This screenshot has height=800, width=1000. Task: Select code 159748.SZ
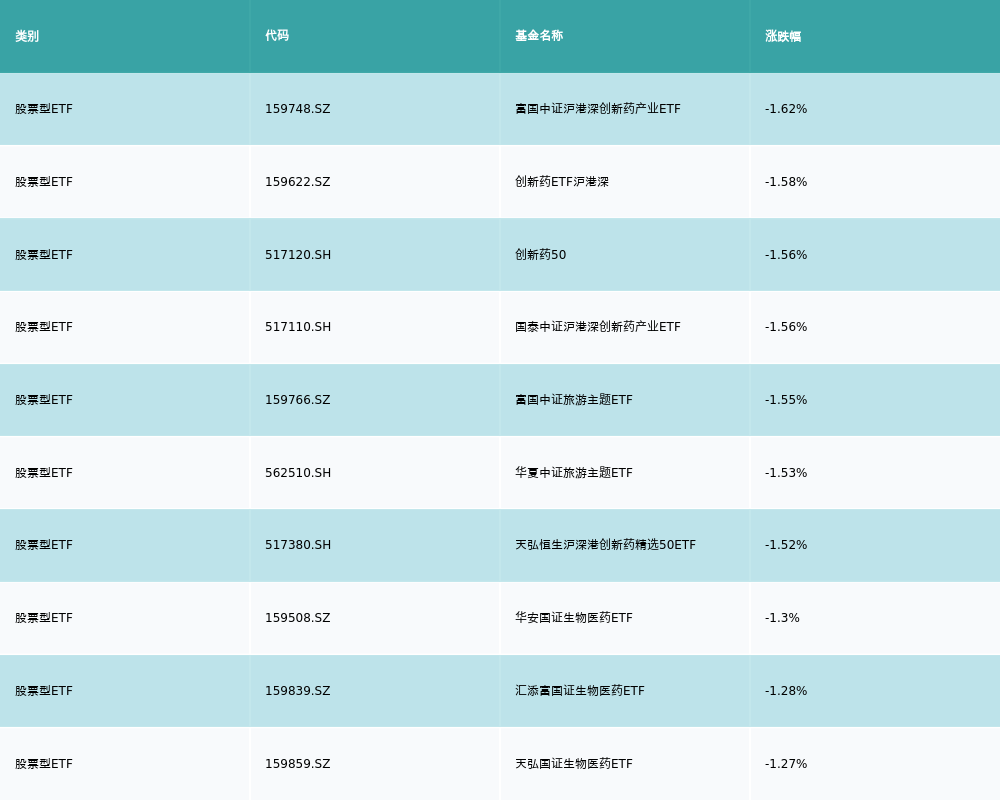tap(297, 109)
